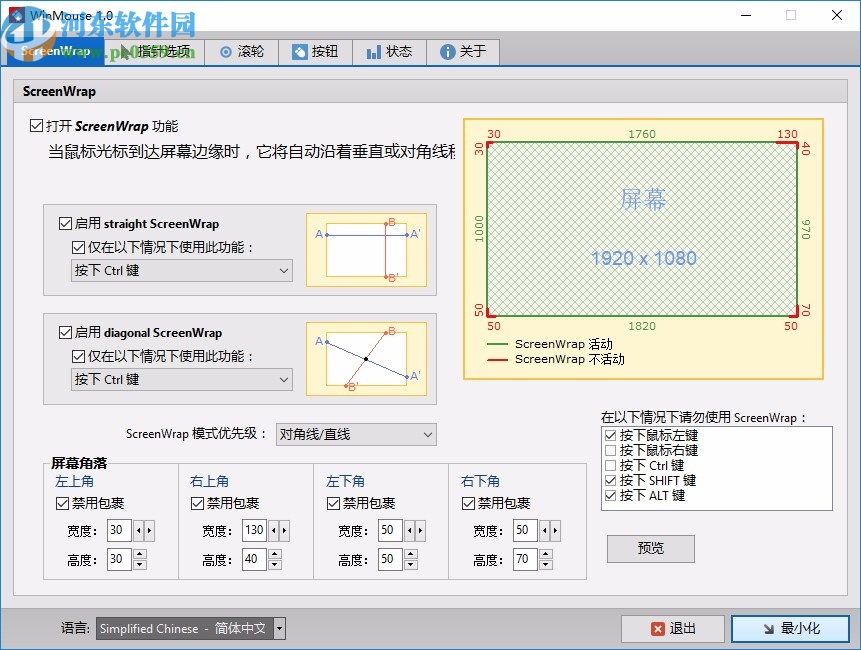Increase 右下角 height with up arrow
861x650 pixels.
[546, 554]
